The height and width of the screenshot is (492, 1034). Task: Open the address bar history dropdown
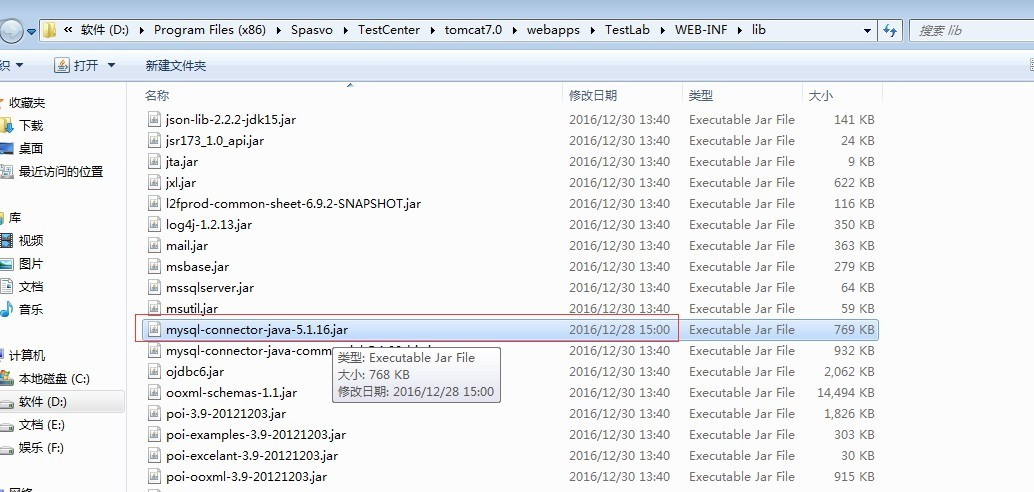[867, 30]
